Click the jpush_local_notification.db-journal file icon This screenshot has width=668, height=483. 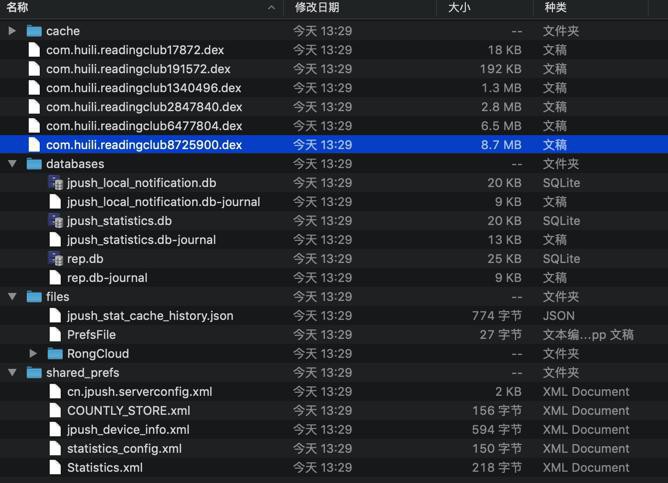(x=55, y=201)
